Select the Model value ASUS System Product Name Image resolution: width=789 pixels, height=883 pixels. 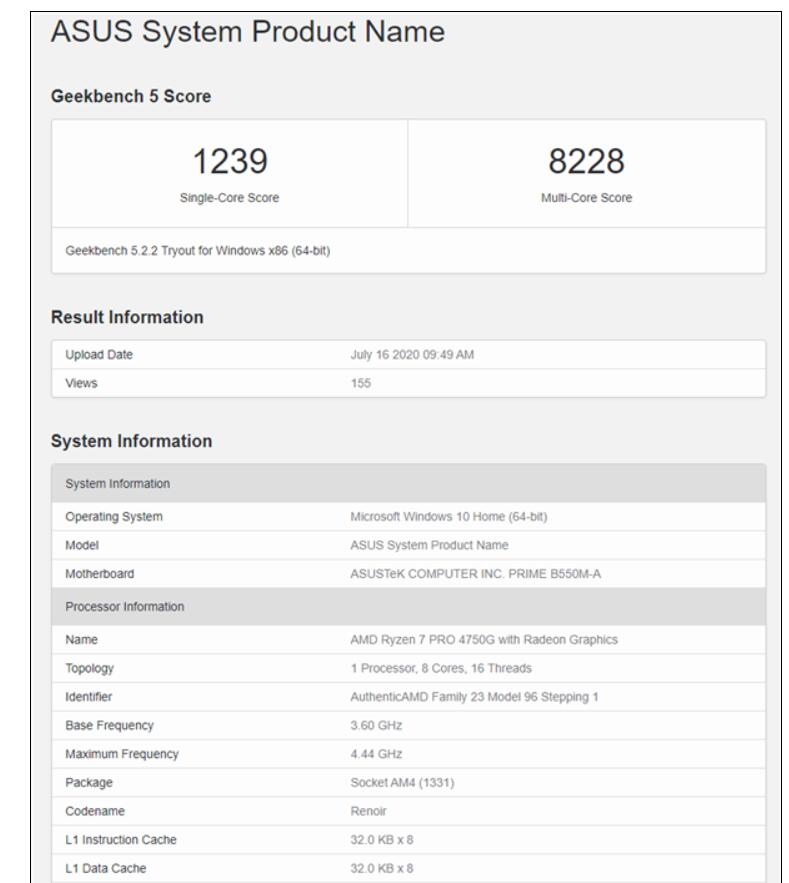(x=429, y=545)
